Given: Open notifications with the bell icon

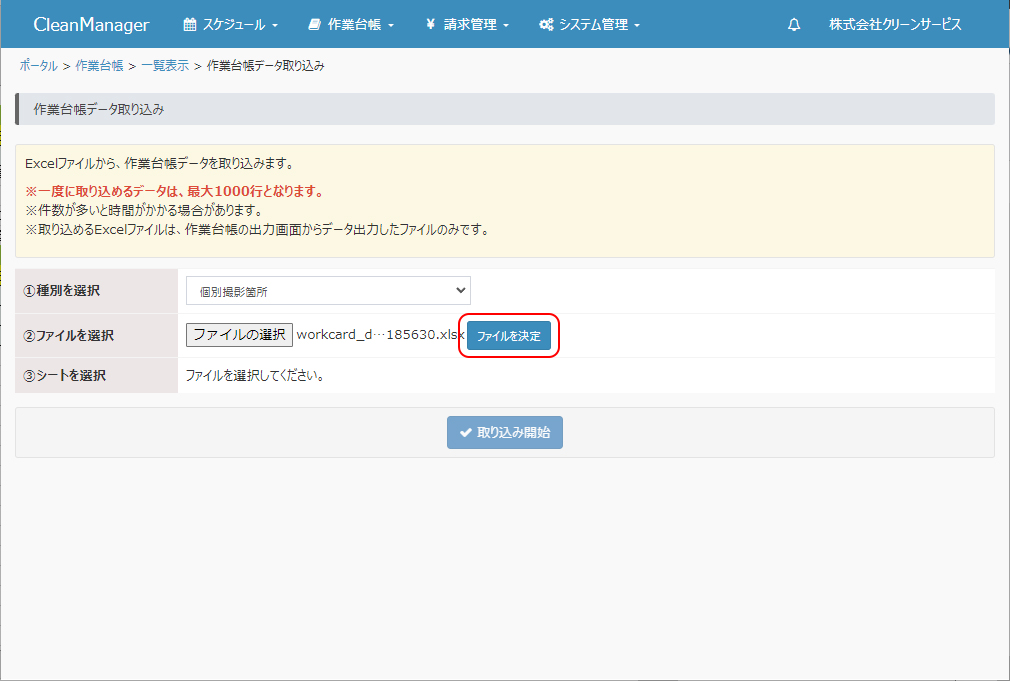Looking at the screenshot, I should [x=794, y=25].
